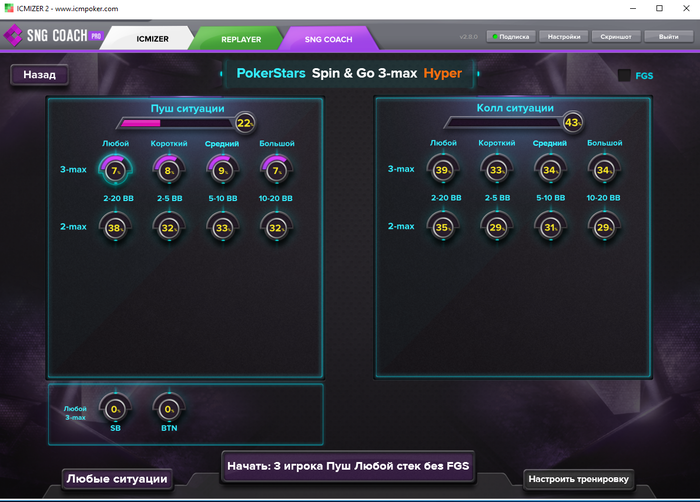The width and height of the screenshot is (700, 502).
Task: Select call 3-max Любой 39% dial
Action: 443,170
